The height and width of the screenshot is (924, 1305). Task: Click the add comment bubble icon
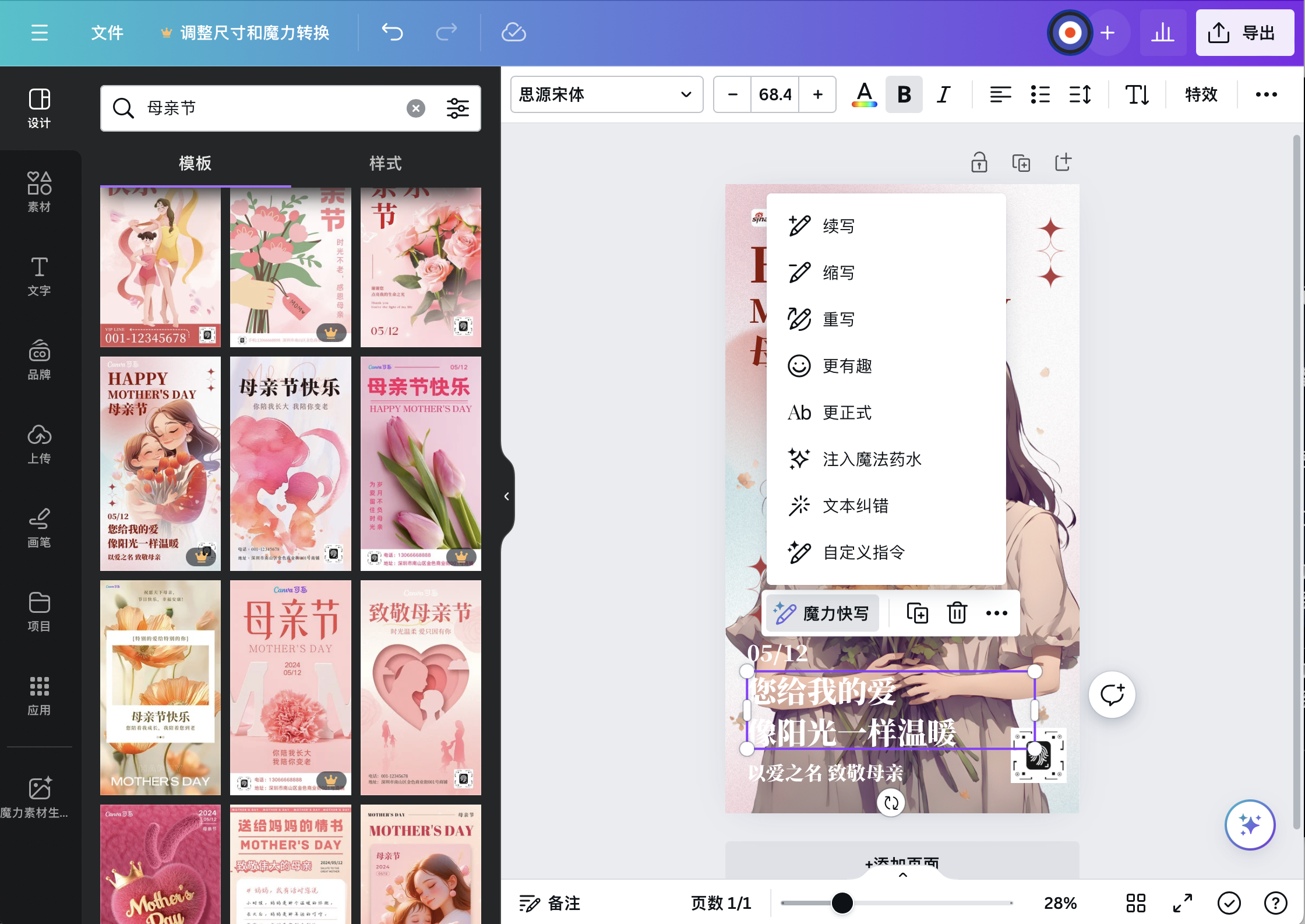point(1112,694)
